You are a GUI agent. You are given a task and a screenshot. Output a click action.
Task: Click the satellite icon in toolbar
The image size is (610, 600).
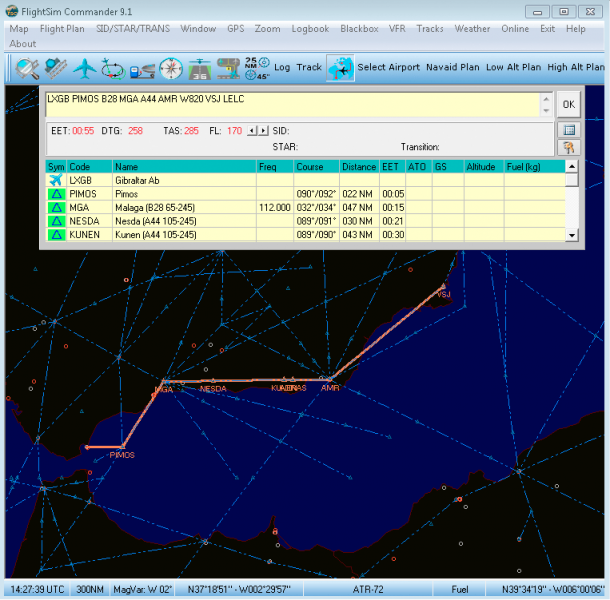(55, 68)
